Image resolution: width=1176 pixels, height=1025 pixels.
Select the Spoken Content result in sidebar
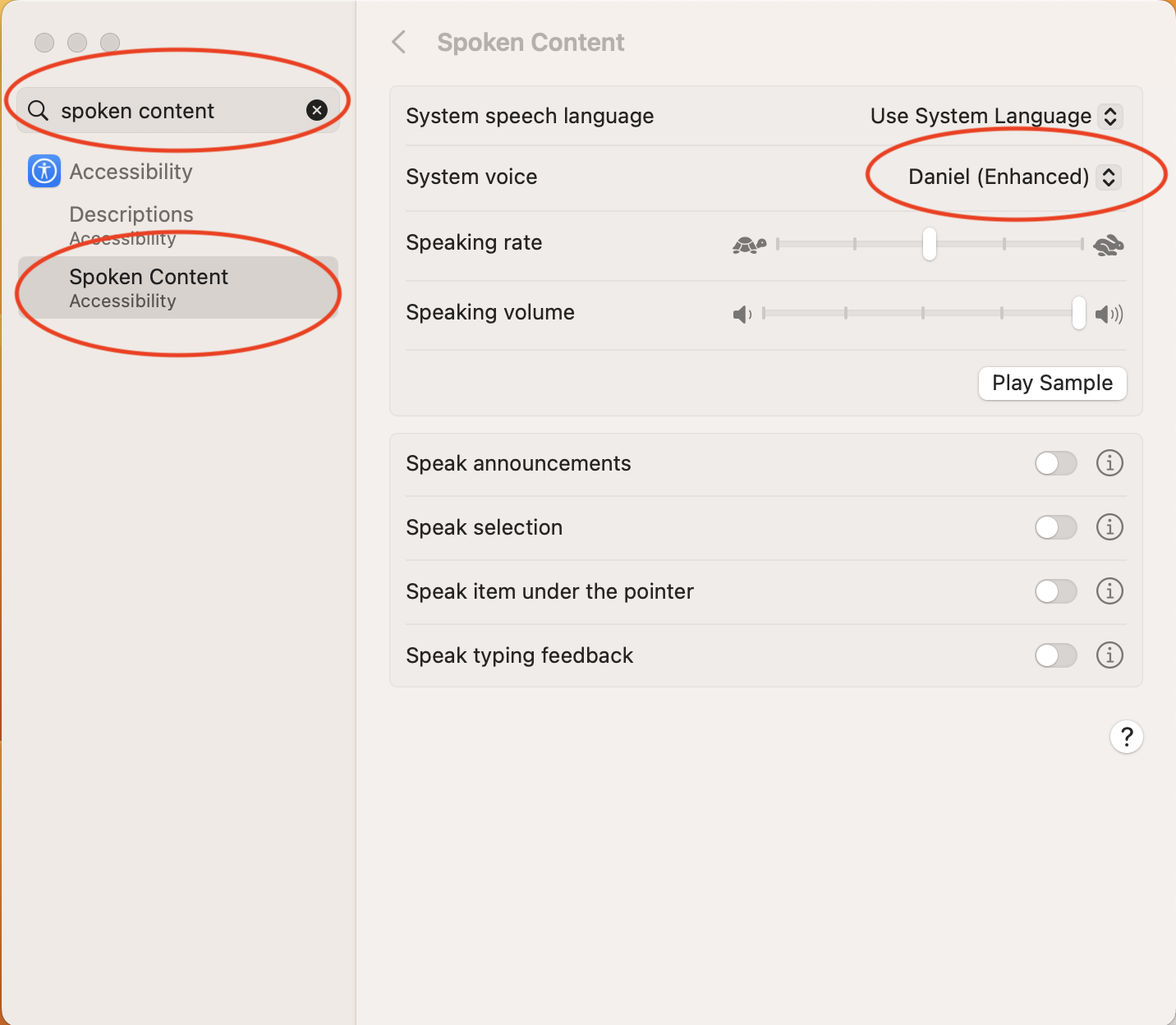[178, 287]
